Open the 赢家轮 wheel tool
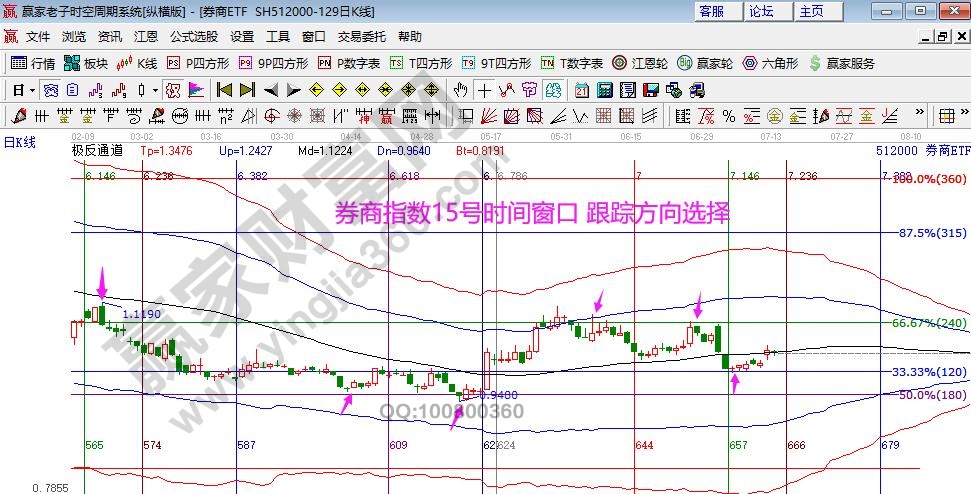The height and width of the screenshot is (494, 971). click(705, 63)
